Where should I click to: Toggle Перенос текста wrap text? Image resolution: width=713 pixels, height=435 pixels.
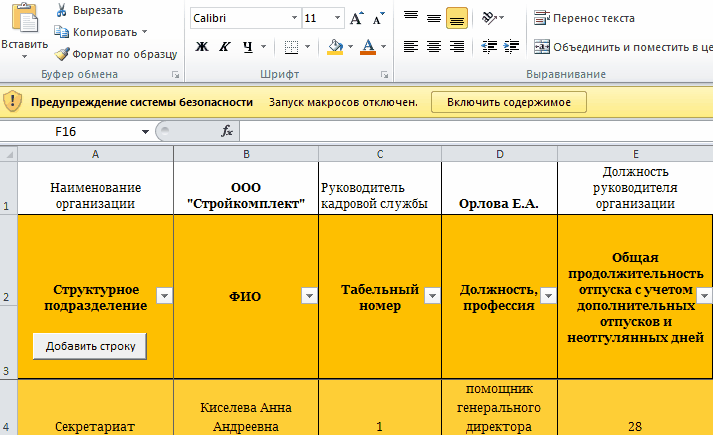click(584, 18)
